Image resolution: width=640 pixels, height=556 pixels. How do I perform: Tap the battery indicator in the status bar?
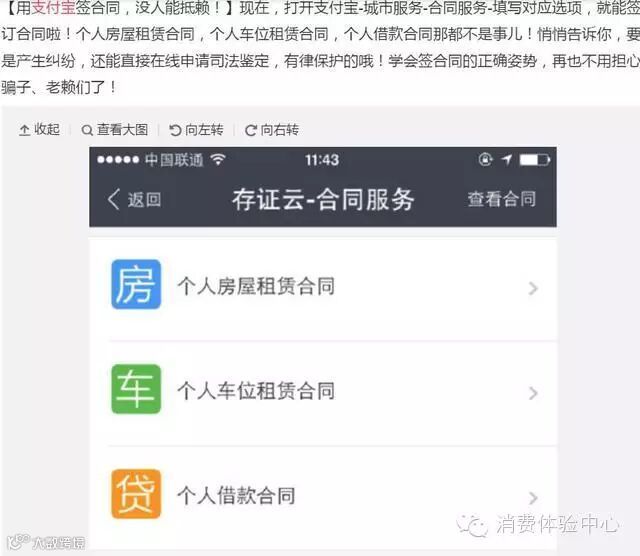(x=535, y=160)
